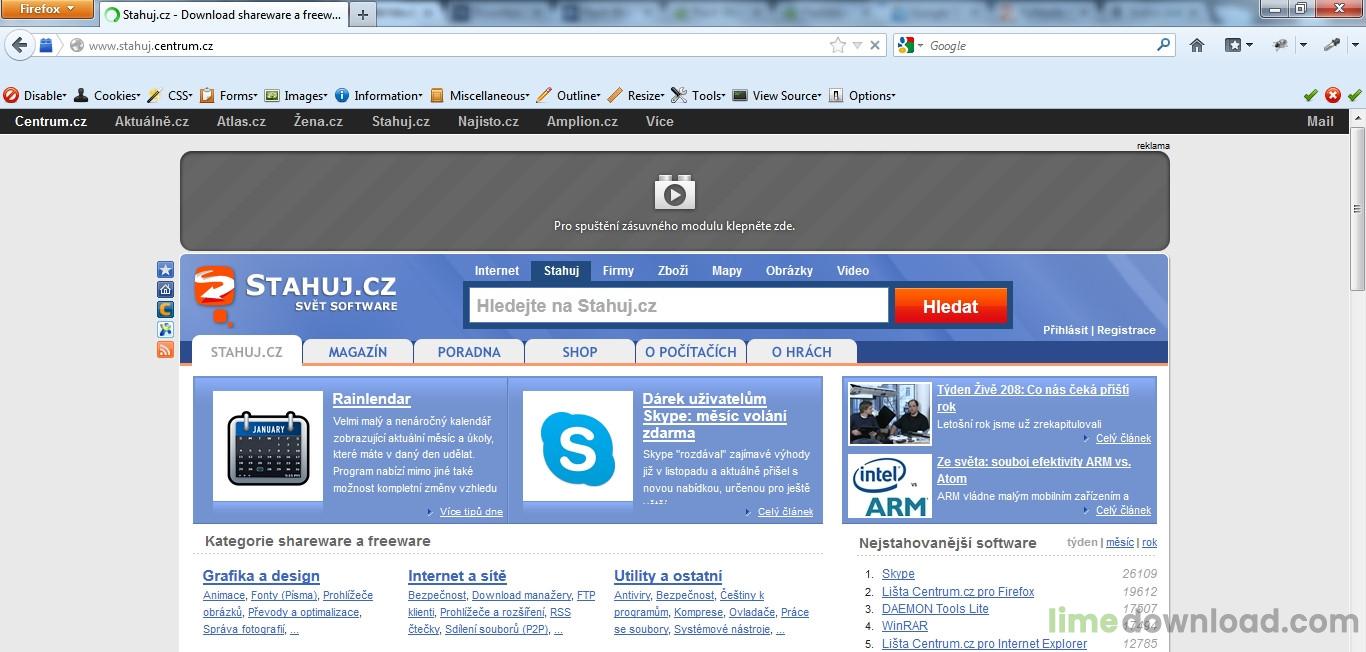Open a new browser tab
Image resolution: width=1366 pixels, height=652 pixels.
pyautogui.click(x=362, y=15)
